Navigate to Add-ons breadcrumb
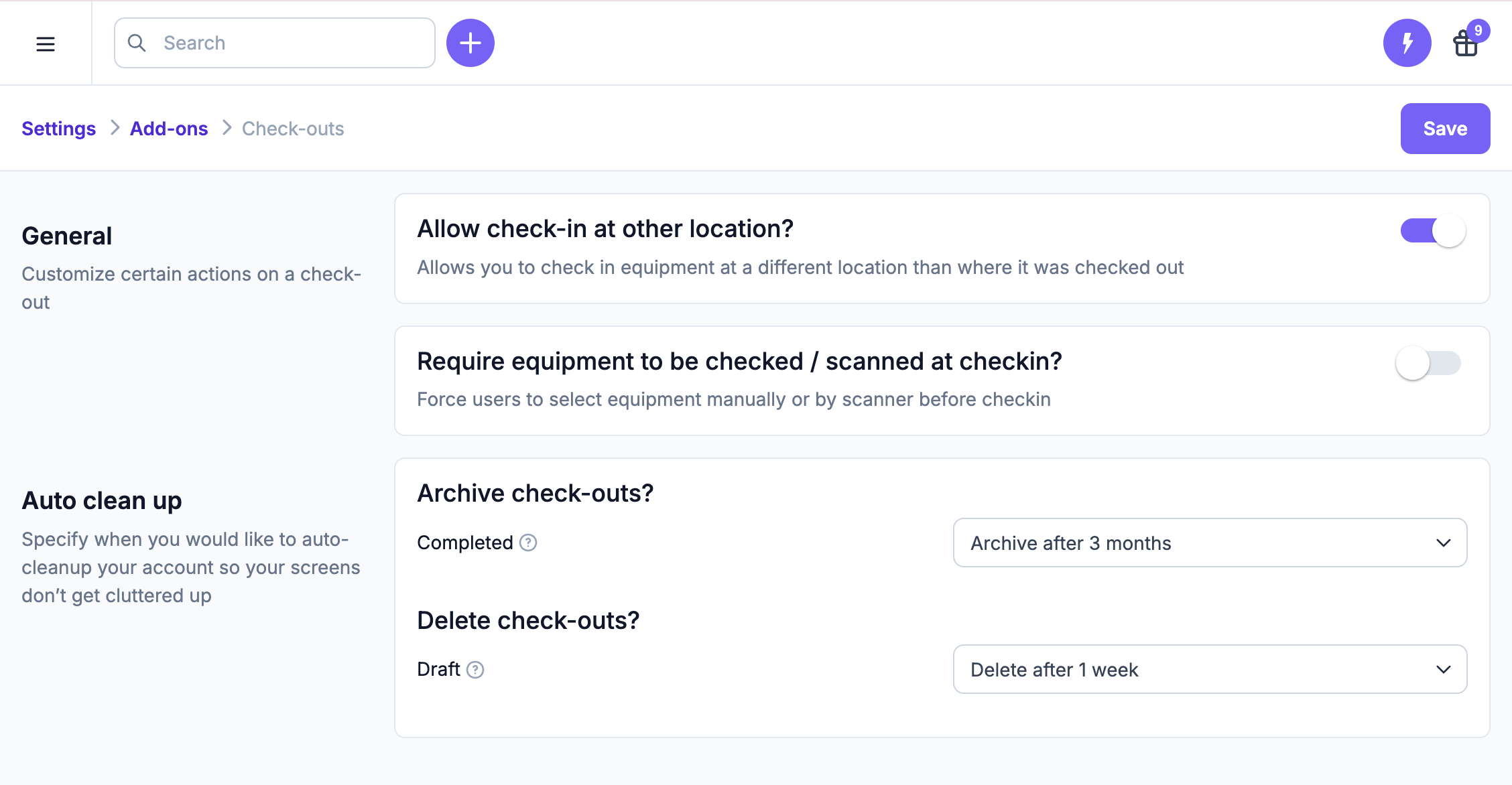Screen dimensions: 1512x785 point(169,129)
